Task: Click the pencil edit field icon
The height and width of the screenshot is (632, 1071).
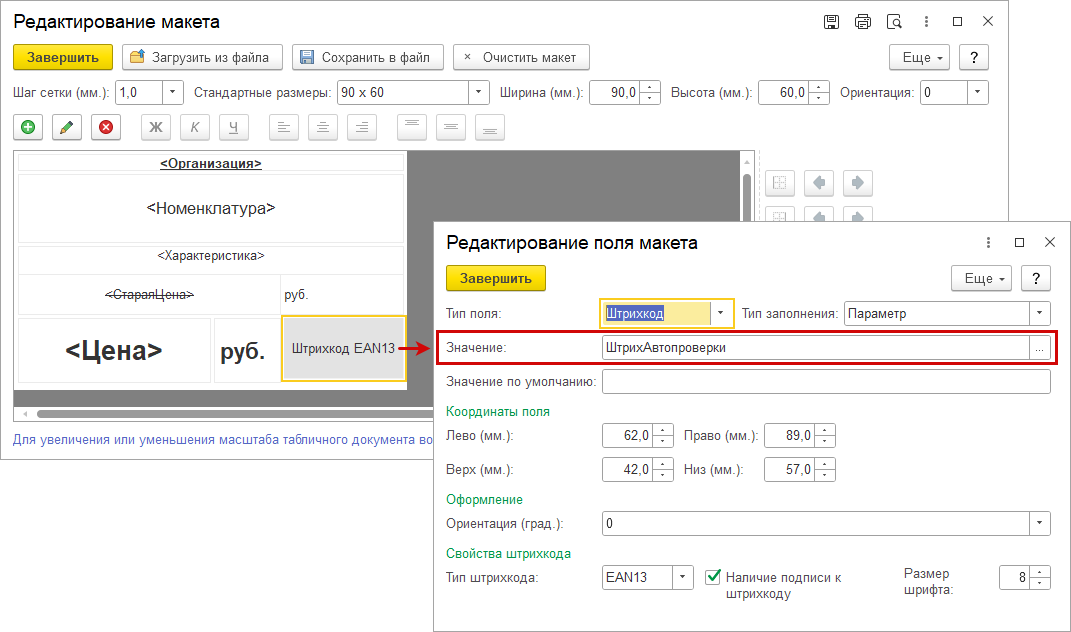Action: pos(67,127)
